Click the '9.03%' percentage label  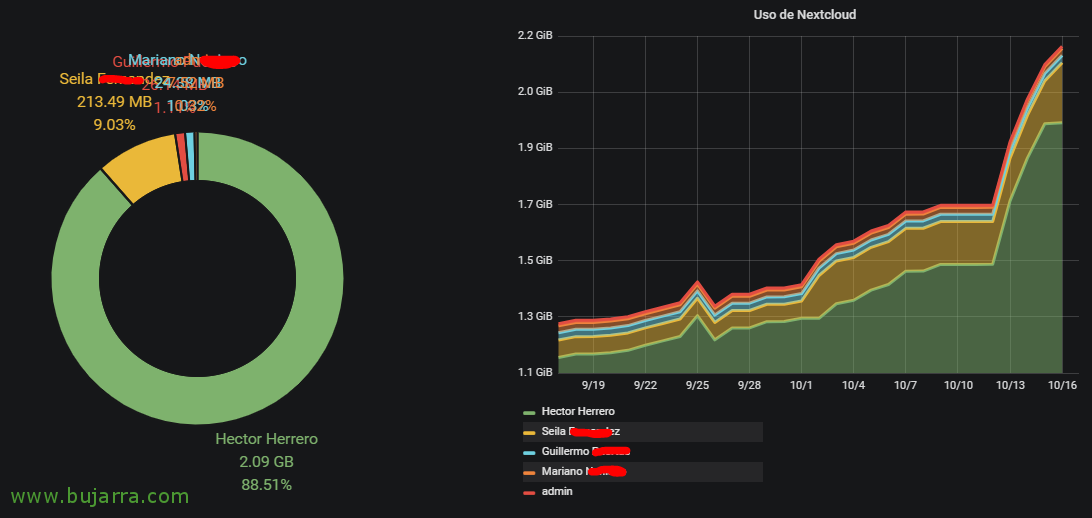click(114, 125)
